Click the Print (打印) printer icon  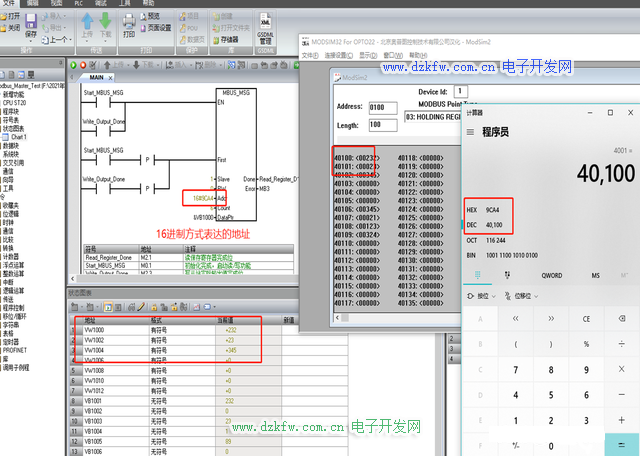click(x=128, y=22)
